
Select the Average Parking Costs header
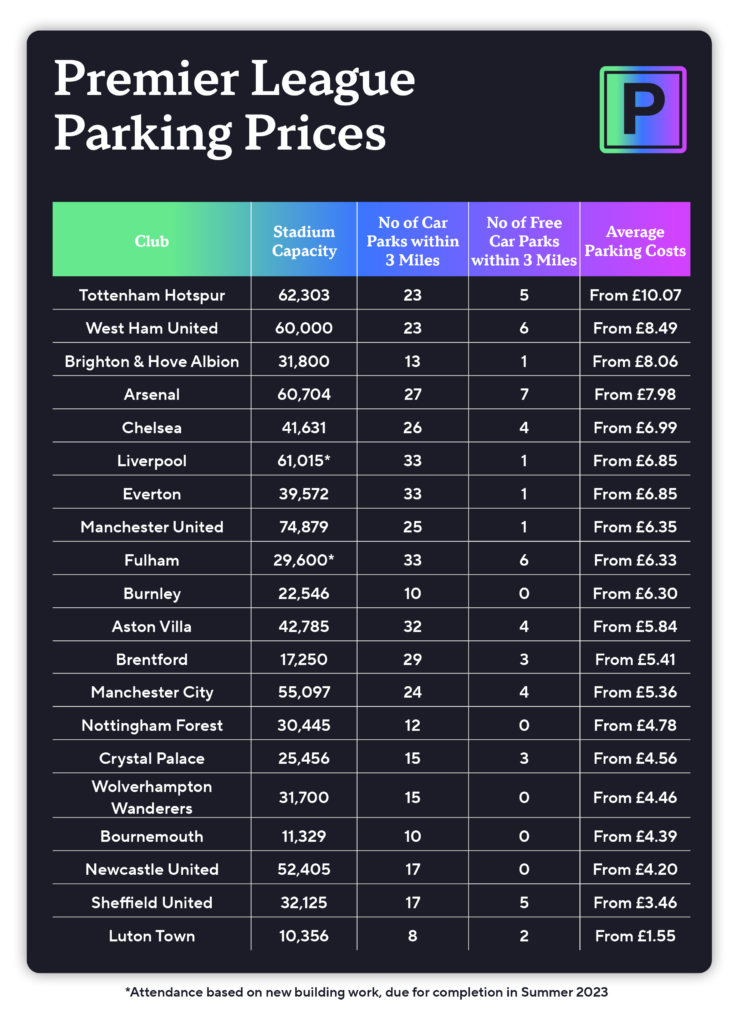tap(635, 241)
